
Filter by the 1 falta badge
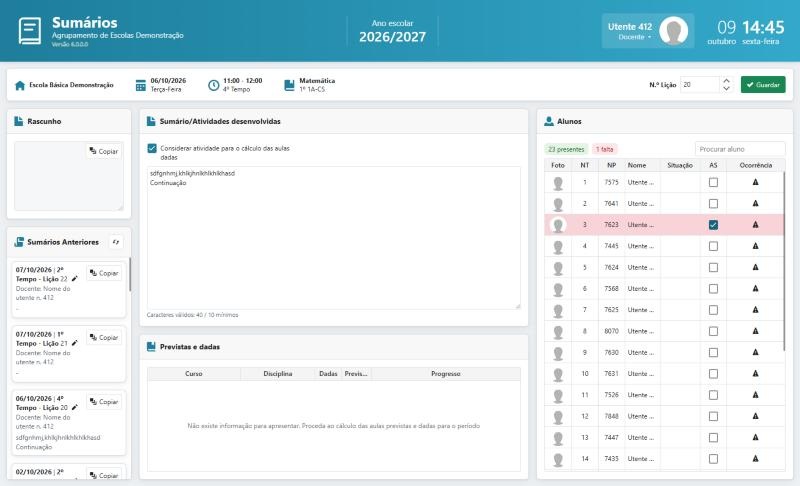coord(605,149)
